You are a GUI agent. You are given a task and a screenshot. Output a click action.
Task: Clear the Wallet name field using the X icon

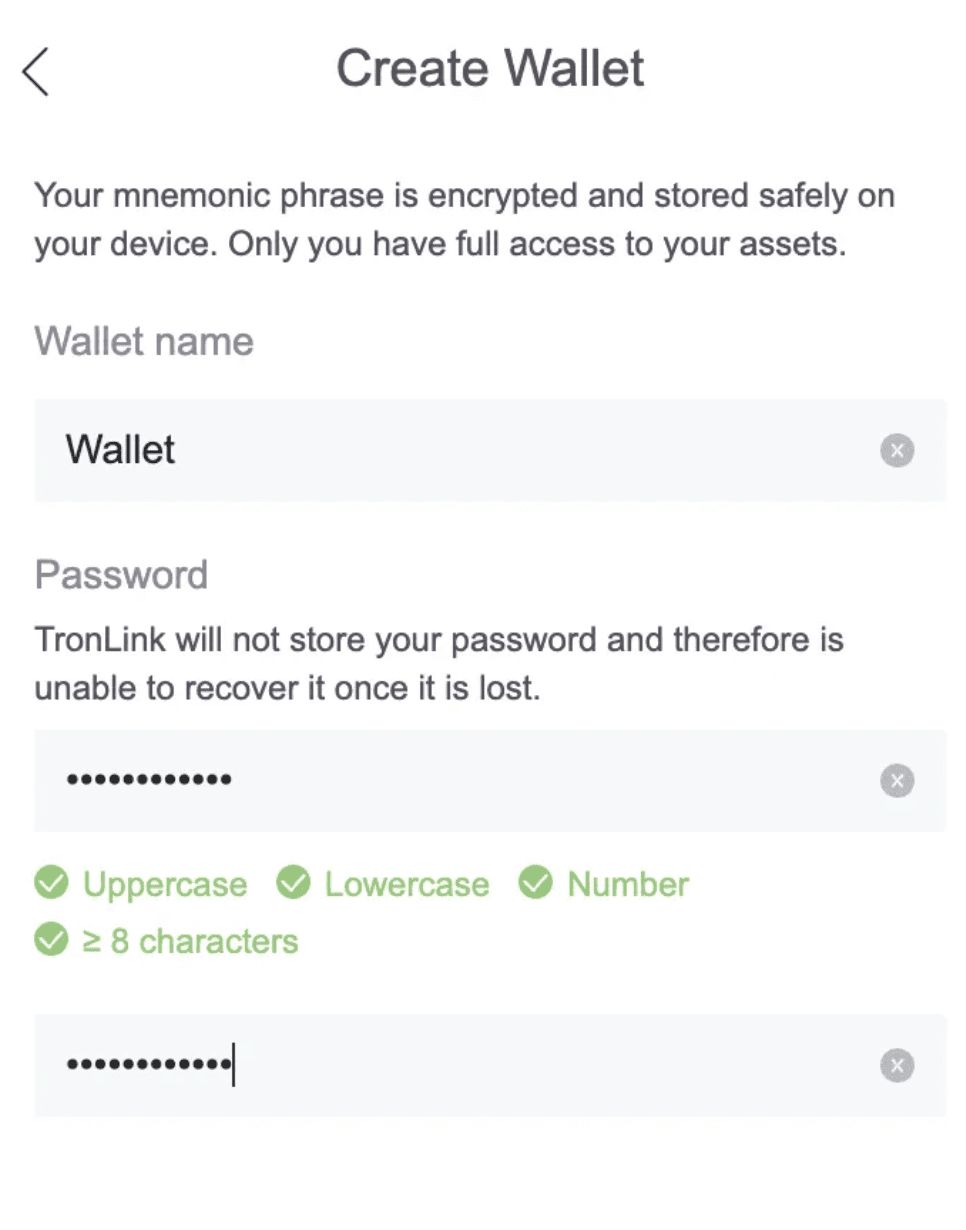[897, 450]
